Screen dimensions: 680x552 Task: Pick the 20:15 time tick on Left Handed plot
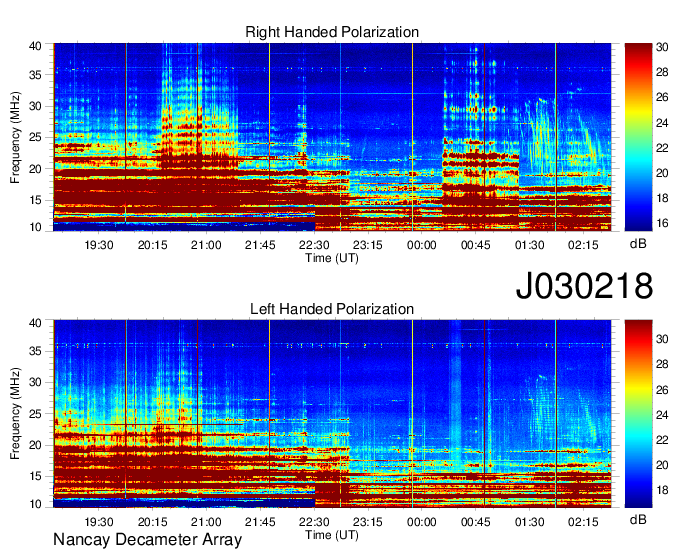point(152,522)
